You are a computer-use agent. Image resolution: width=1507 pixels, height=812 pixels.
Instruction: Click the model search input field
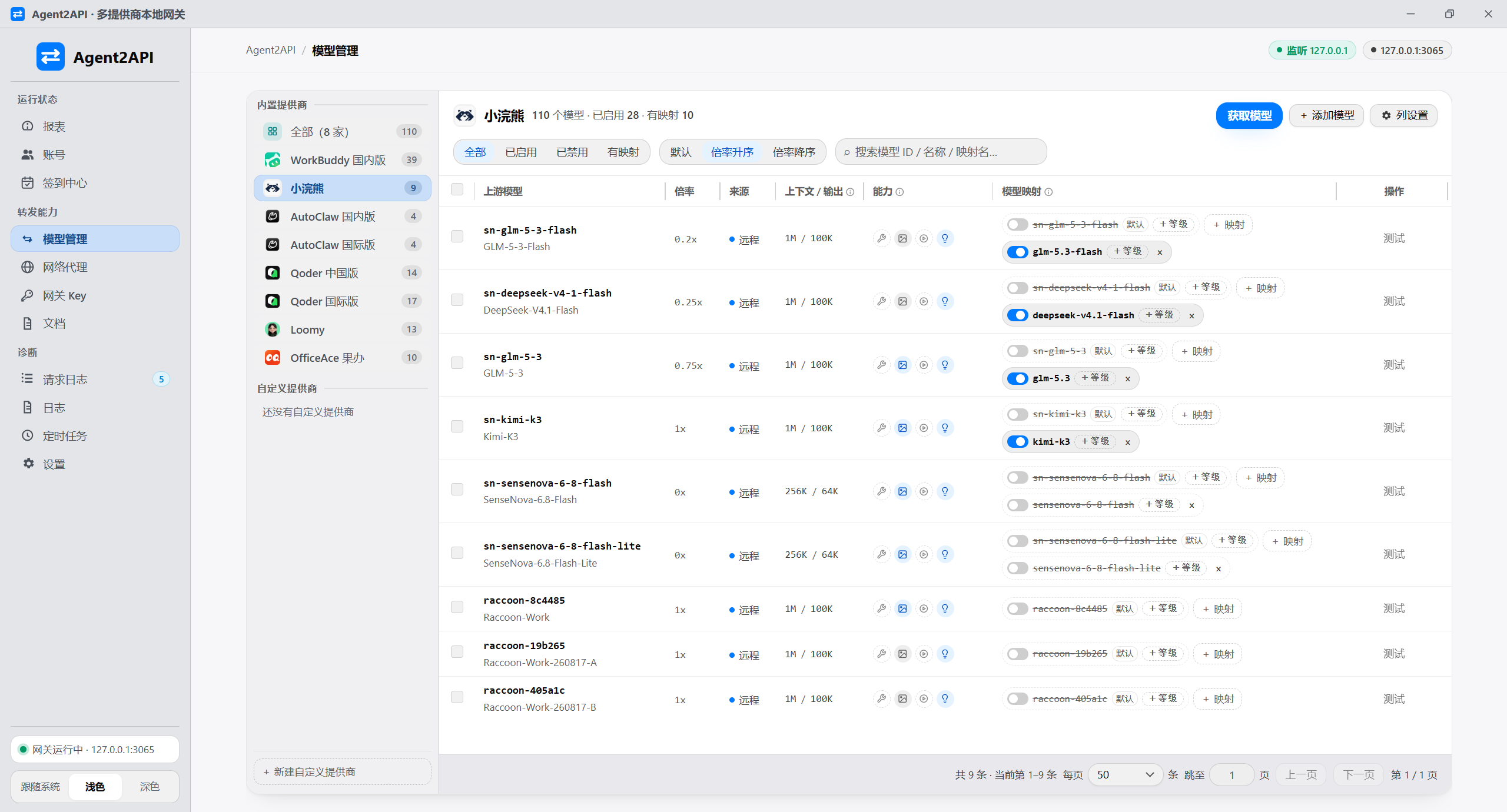tap(941, 152)
